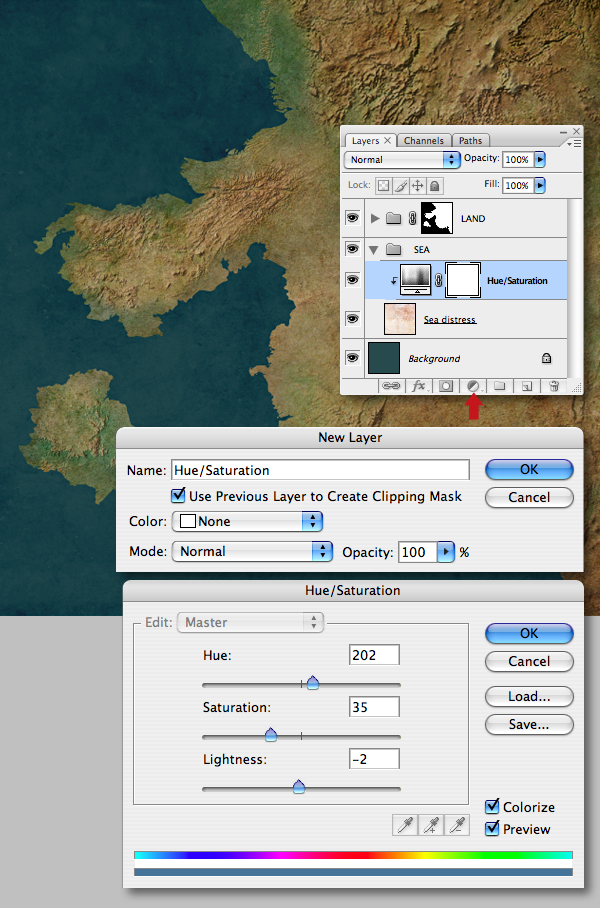Open the Color None dropdown in New Layer

tap(247, 521)
